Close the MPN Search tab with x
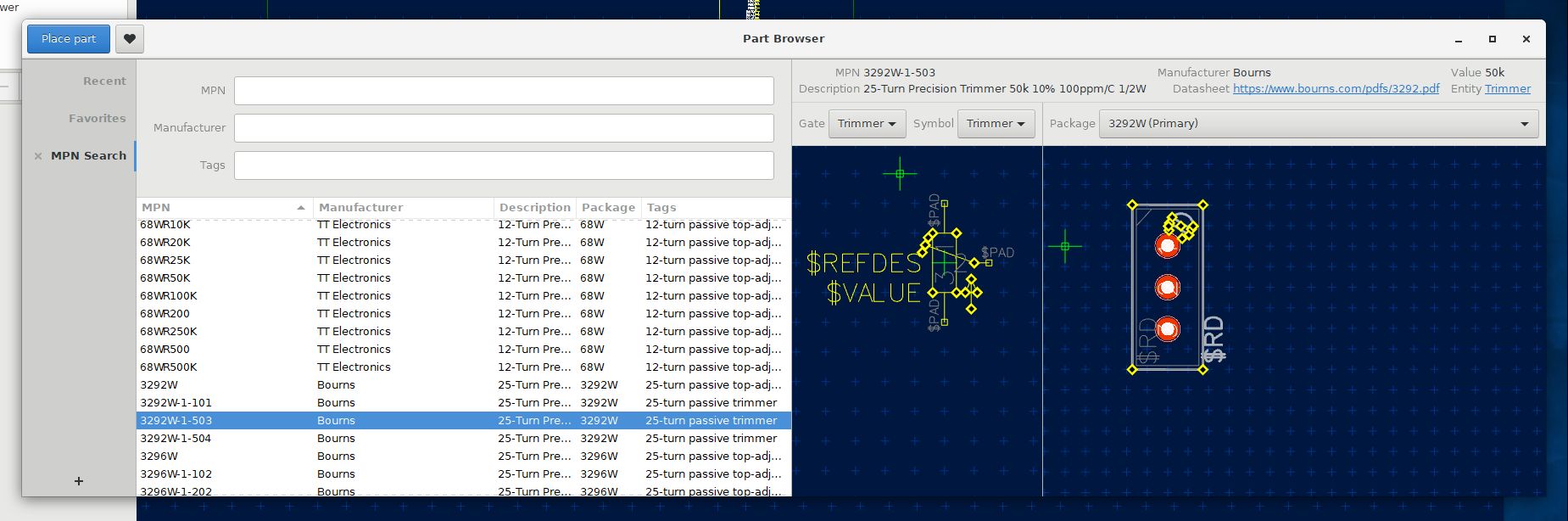The height and width of the screenshot is (521, 1568). (x=38, y=156)
